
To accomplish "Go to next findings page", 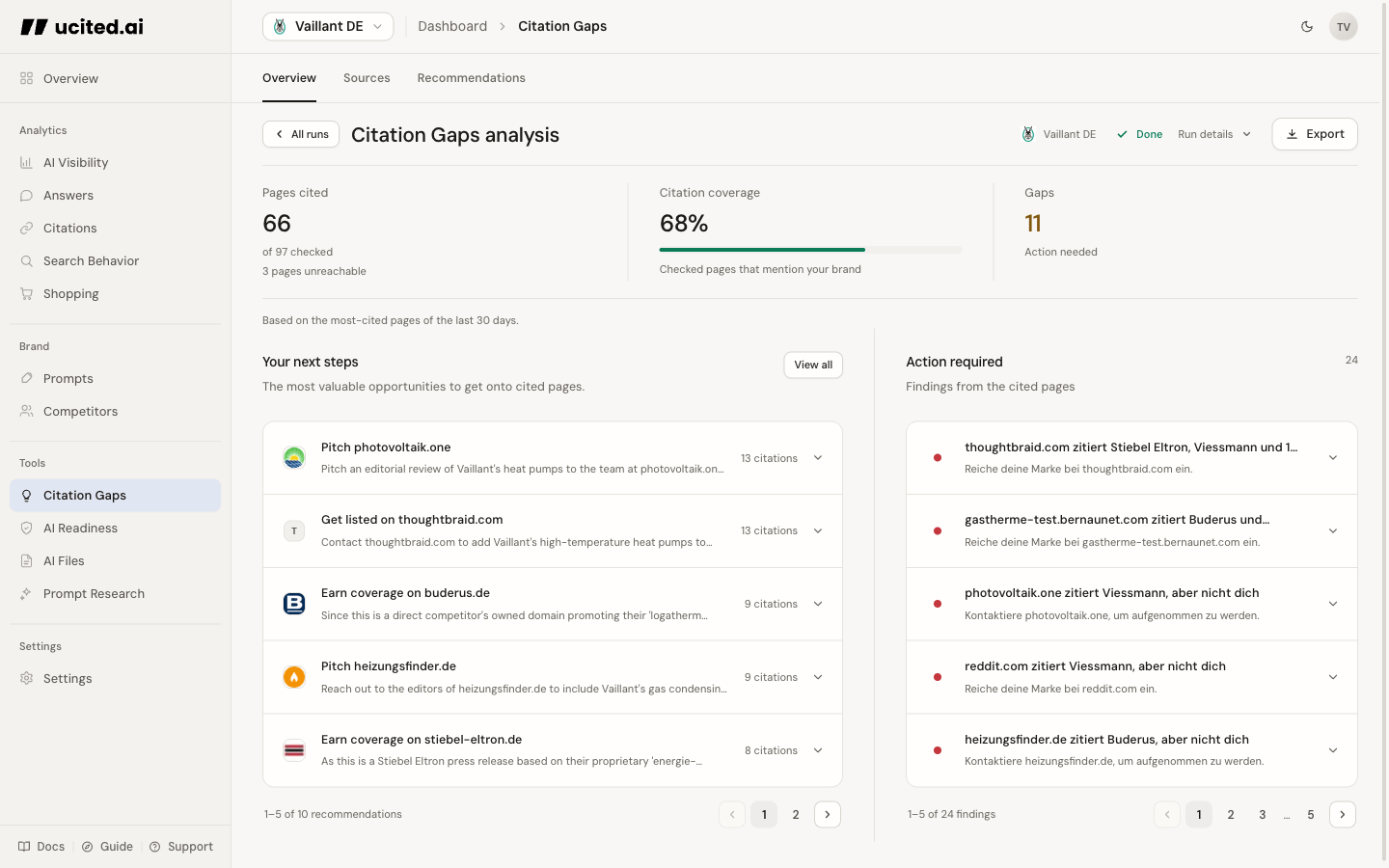I will (x=1343, y=815).
